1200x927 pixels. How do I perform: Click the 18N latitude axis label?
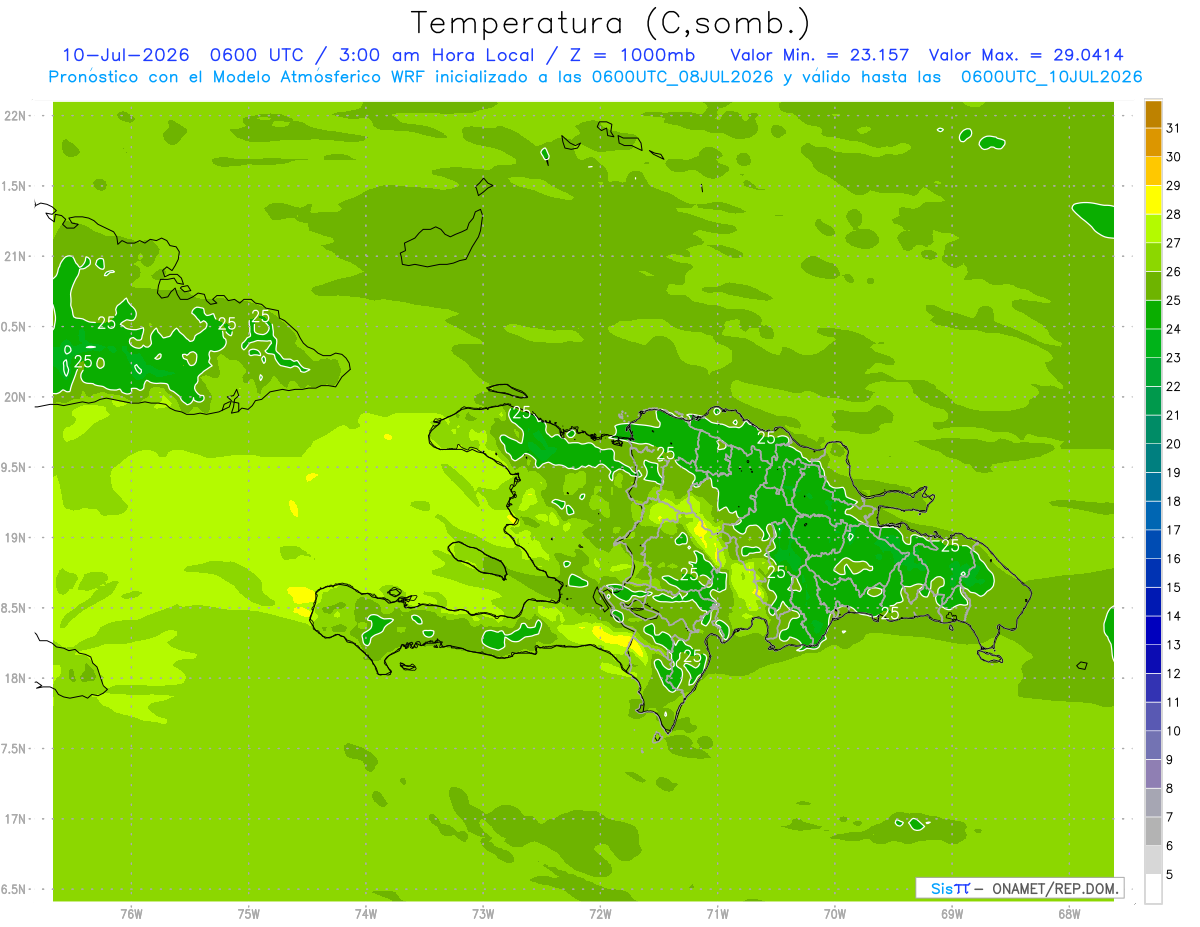click(x=16, y=678)
